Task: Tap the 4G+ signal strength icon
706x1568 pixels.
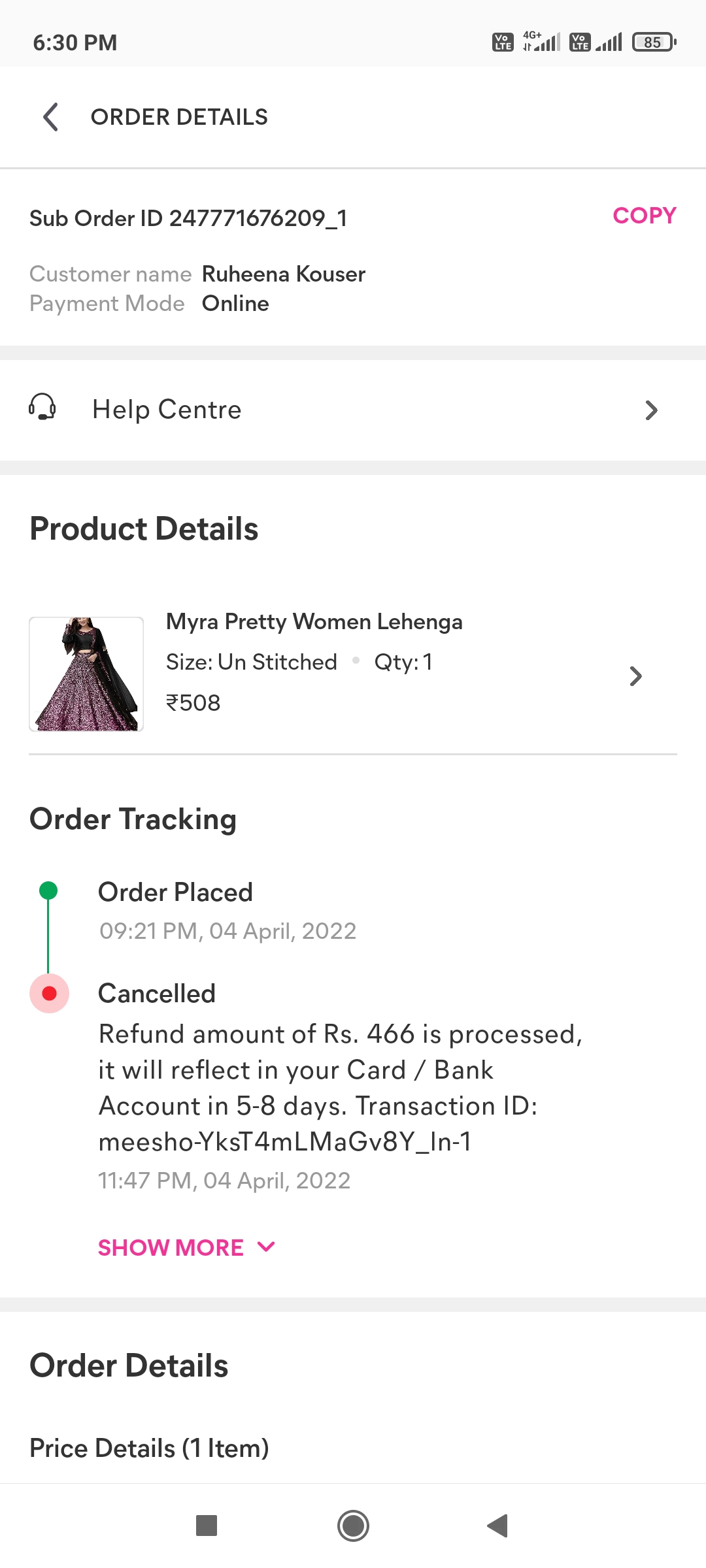Action: click(x=541, y=42)
